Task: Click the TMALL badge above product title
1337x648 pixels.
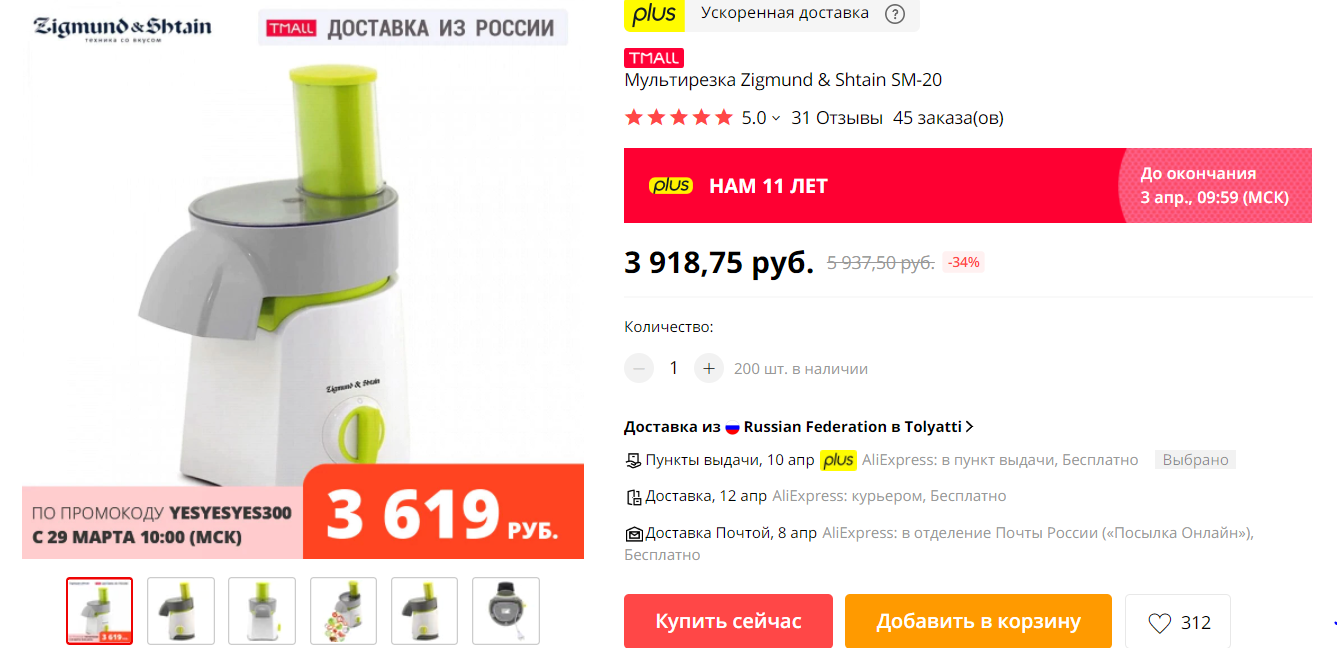Action: click(x=653, y=58)
